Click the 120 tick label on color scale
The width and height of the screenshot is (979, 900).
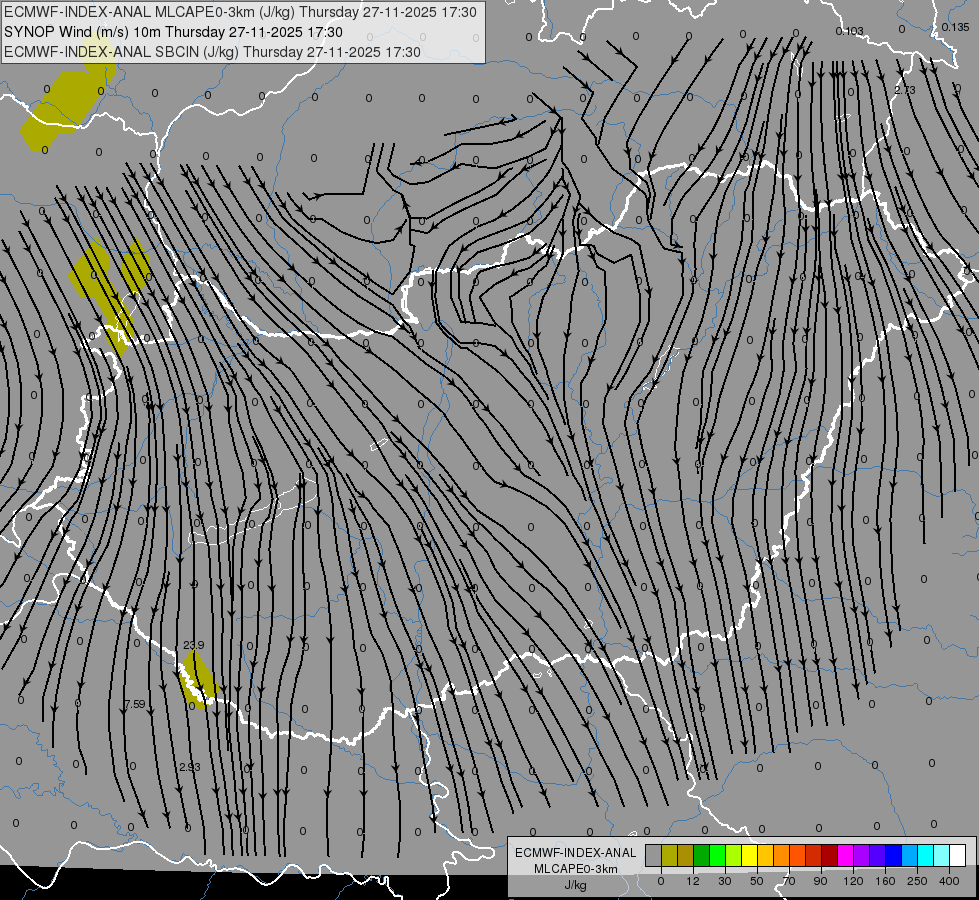854,881
